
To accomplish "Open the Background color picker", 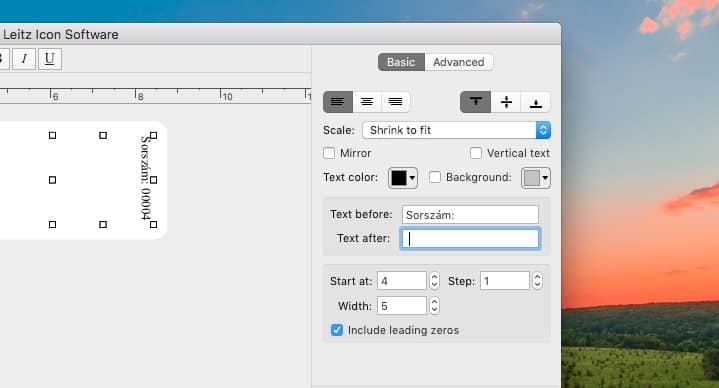I will [x=536, y=178].
